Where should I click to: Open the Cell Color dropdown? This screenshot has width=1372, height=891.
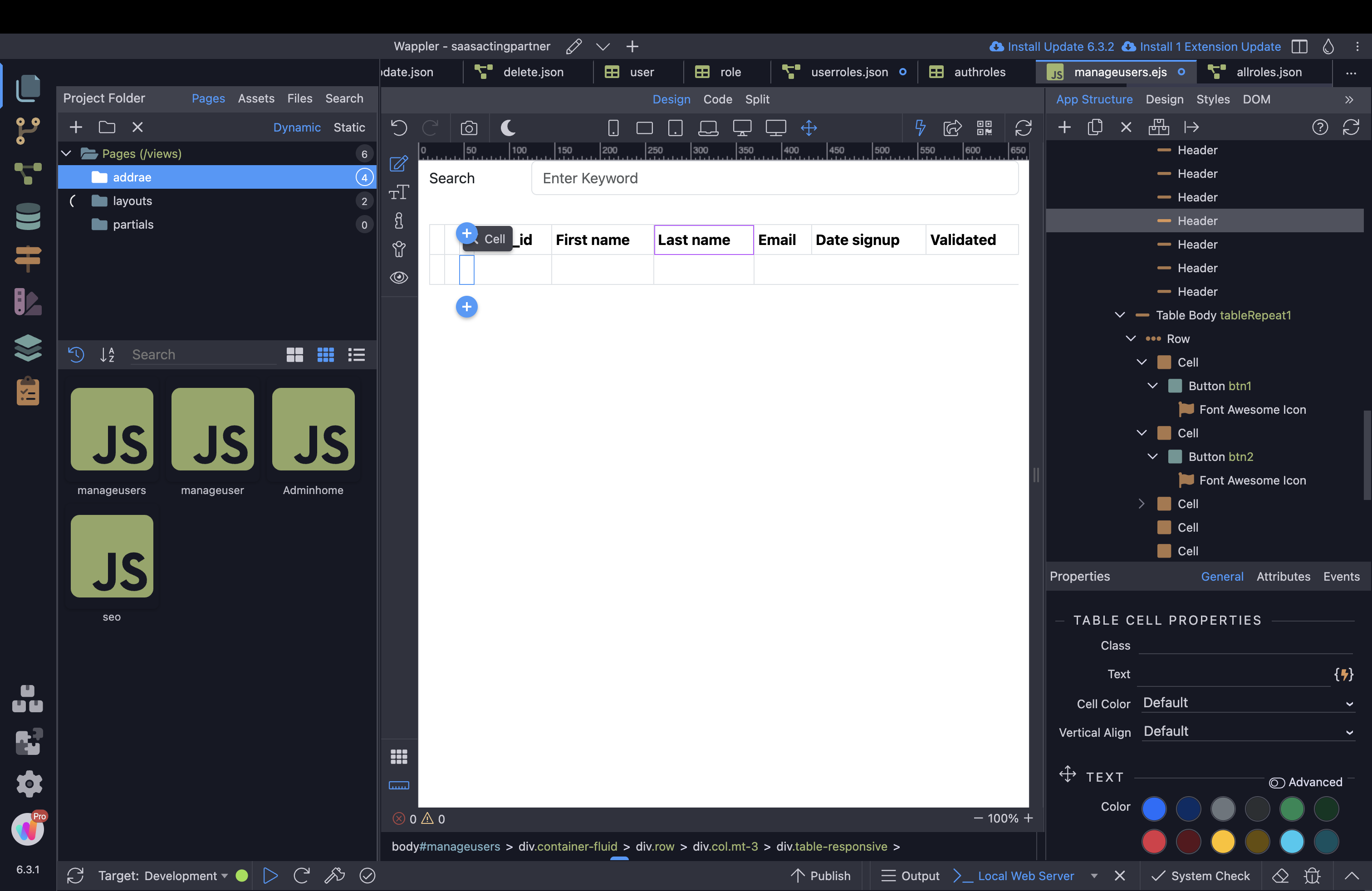(x=1248, y=703)
